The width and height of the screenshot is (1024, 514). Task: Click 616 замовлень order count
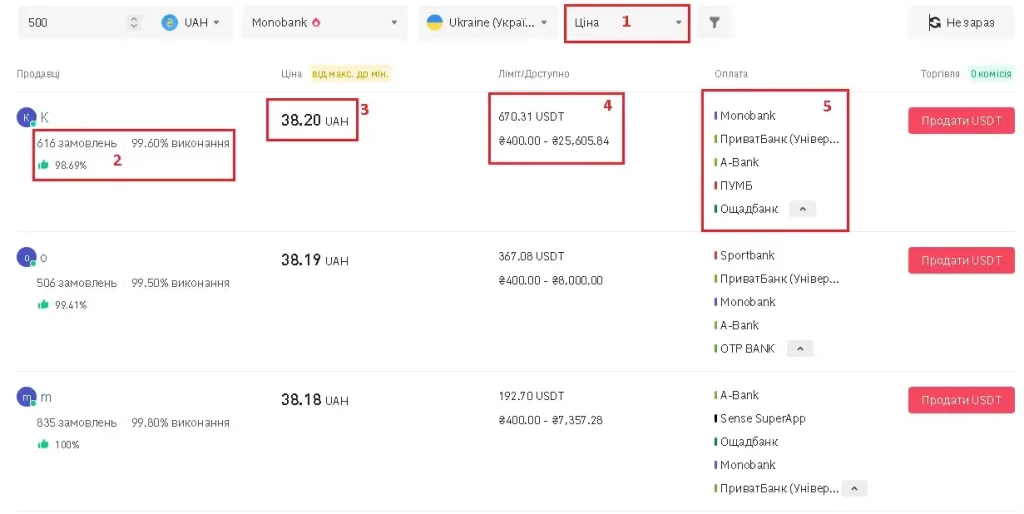(76, 144)
